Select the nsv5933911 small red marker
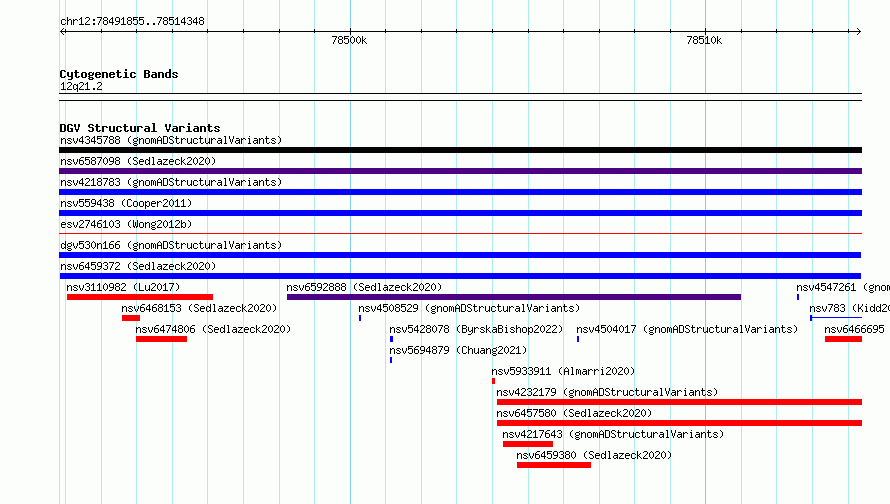This screenshot has height=504, width=890. pyautogui.click(x=493, y=381)
